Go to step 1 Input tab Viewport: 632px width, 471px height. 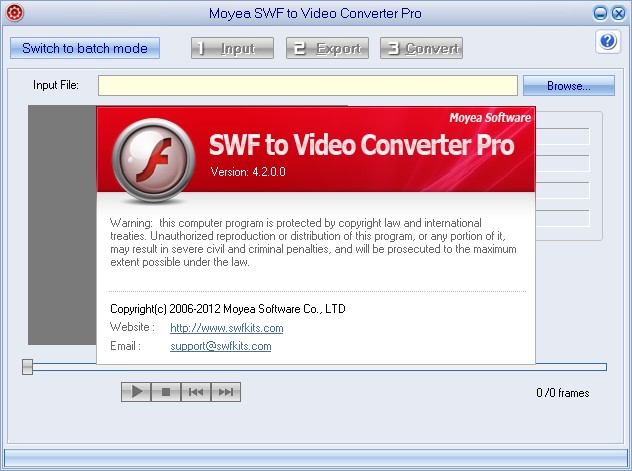pyautogui.click(x=232, y=48)
